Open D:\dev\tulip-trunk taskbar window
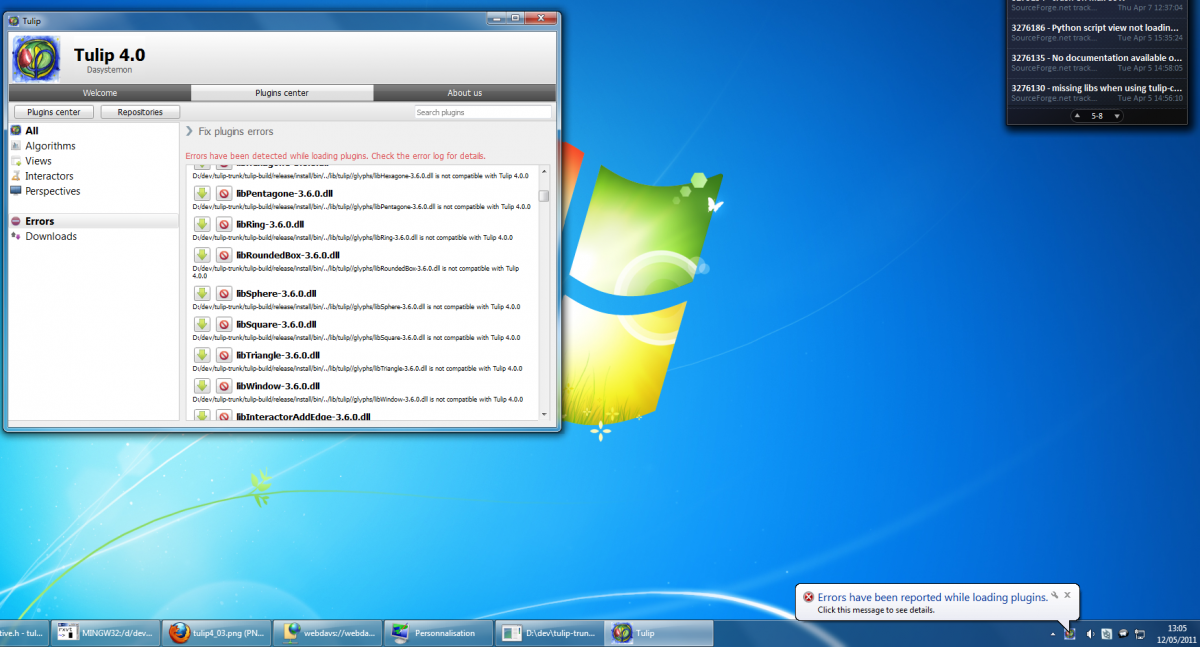 click(x=549, y=633)
